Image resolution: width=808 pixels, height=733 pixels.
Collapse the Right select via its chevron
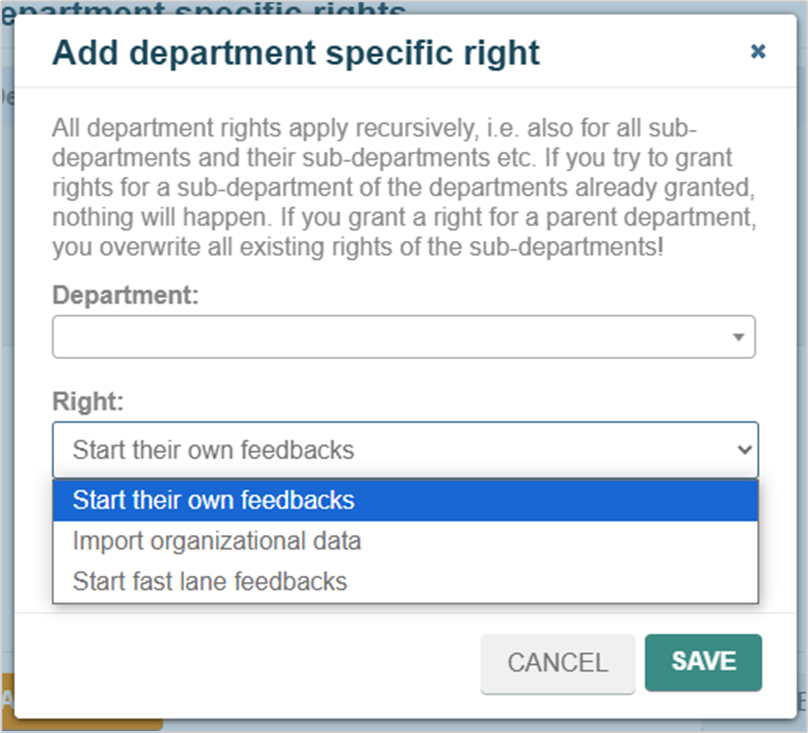pyautogui.click(x=744, y=450)
